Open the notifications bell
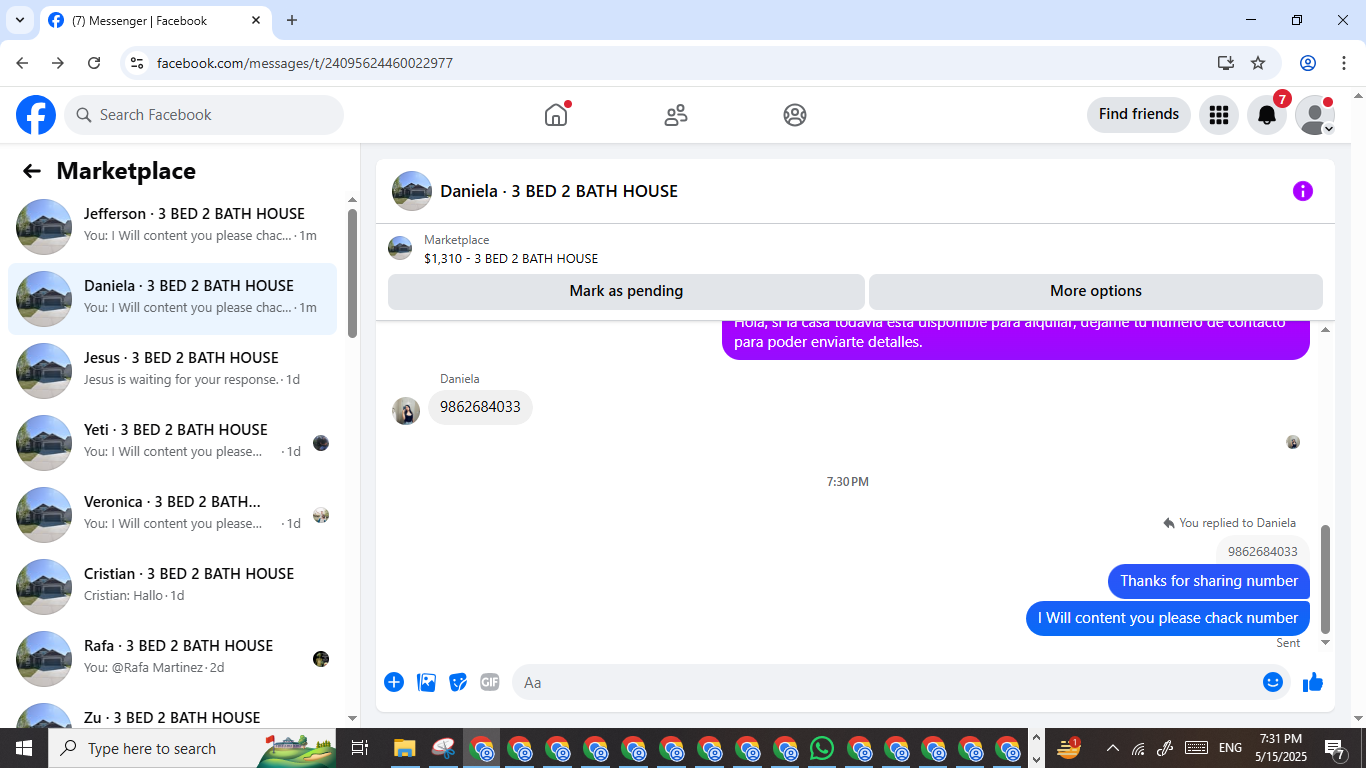This screenshot has width=1366, height=768. pos(1267,115)
